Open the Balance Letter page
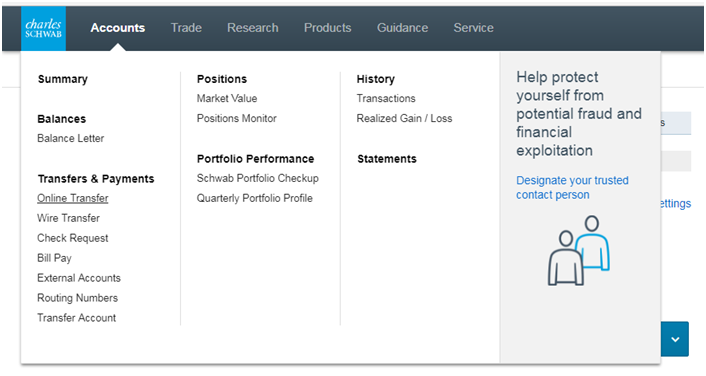706x376 pixels. (71, 138)
